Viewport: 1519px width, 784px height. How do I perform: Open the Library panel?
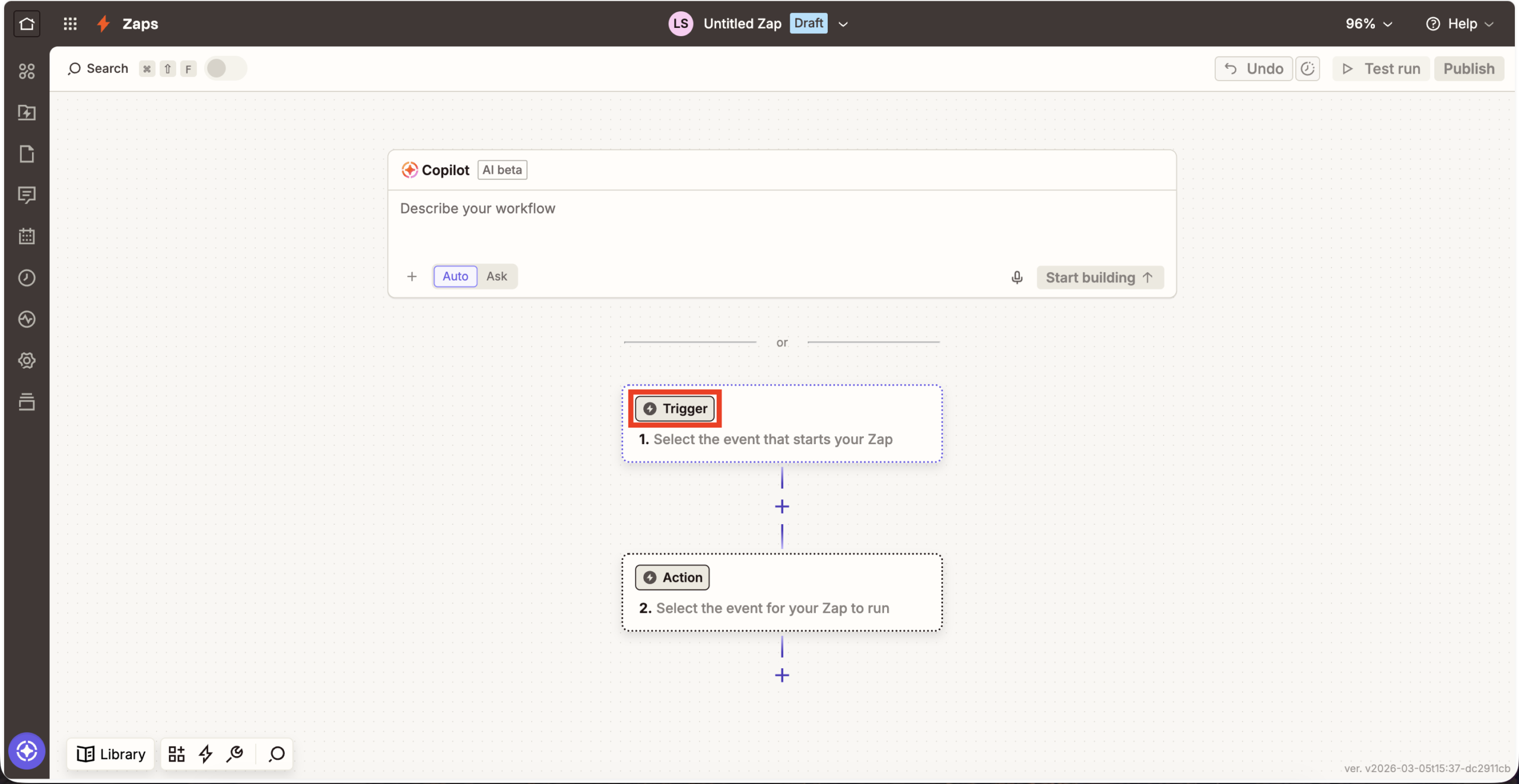111,753
